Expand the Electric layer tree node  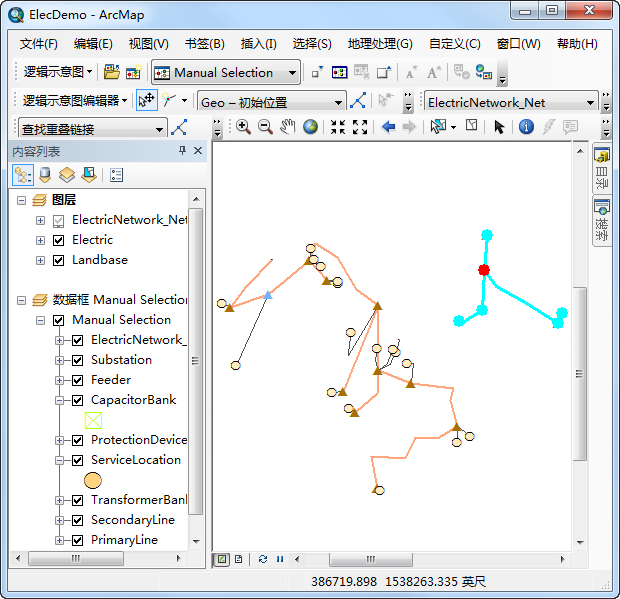click(40, 240)
